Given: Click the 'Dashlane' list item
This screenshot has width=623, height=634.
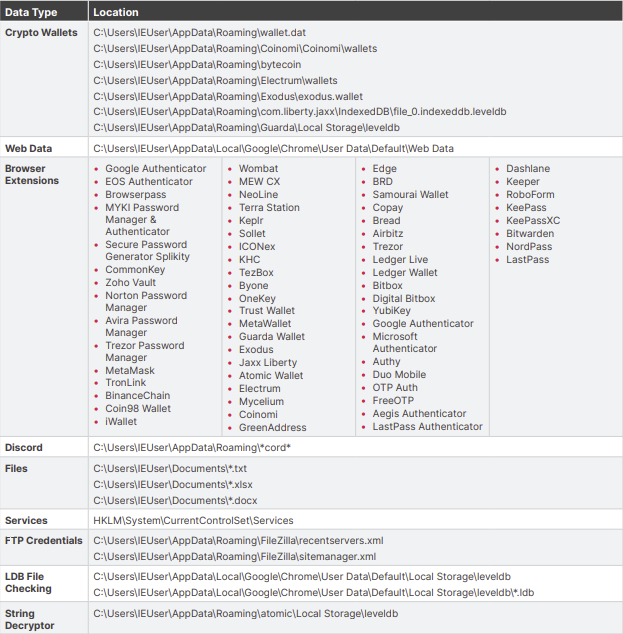Looking at the screenshot, I should point(528,169).
